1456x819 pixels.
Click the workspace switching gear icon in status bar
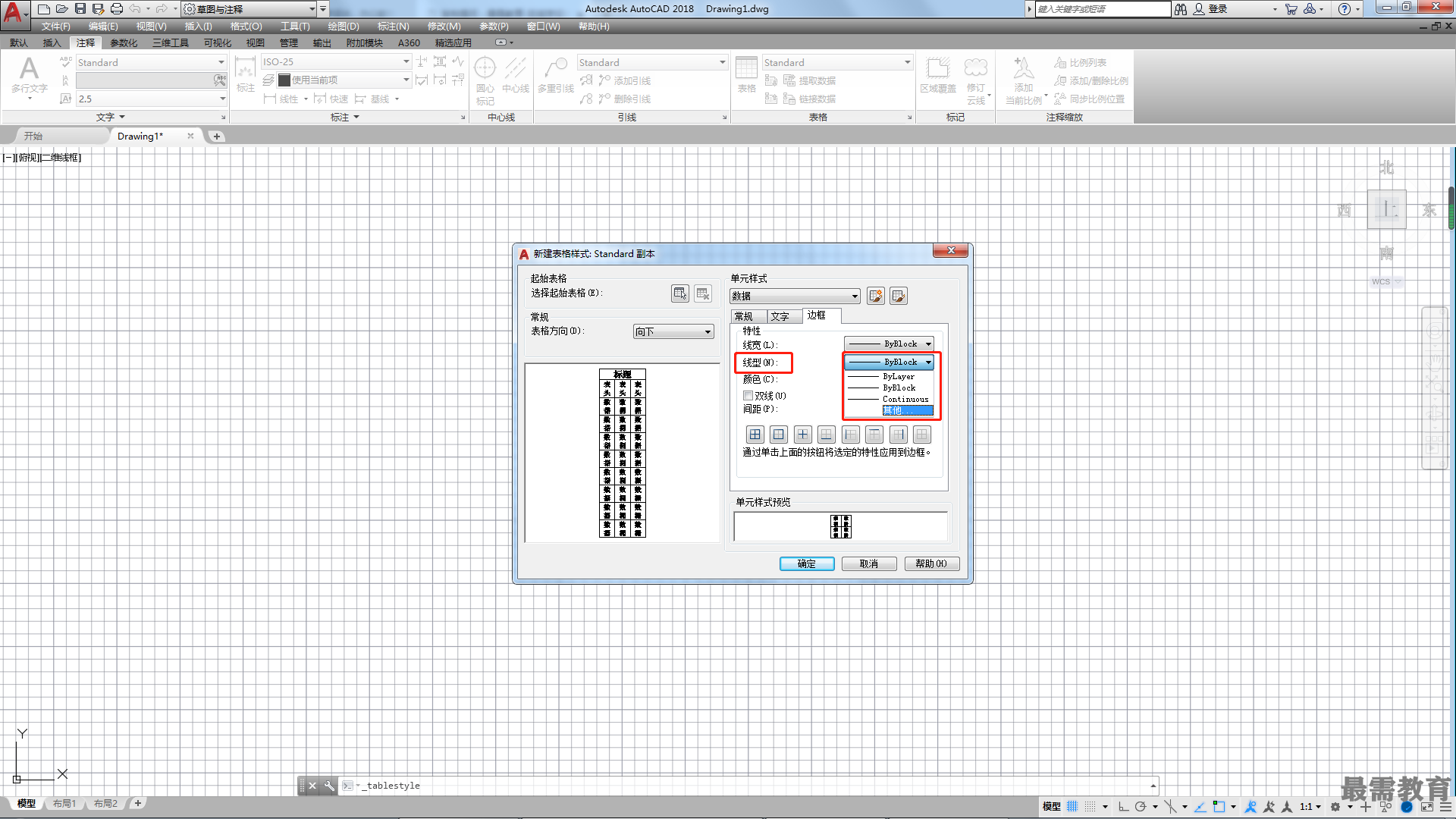(x=1335, y=807)
